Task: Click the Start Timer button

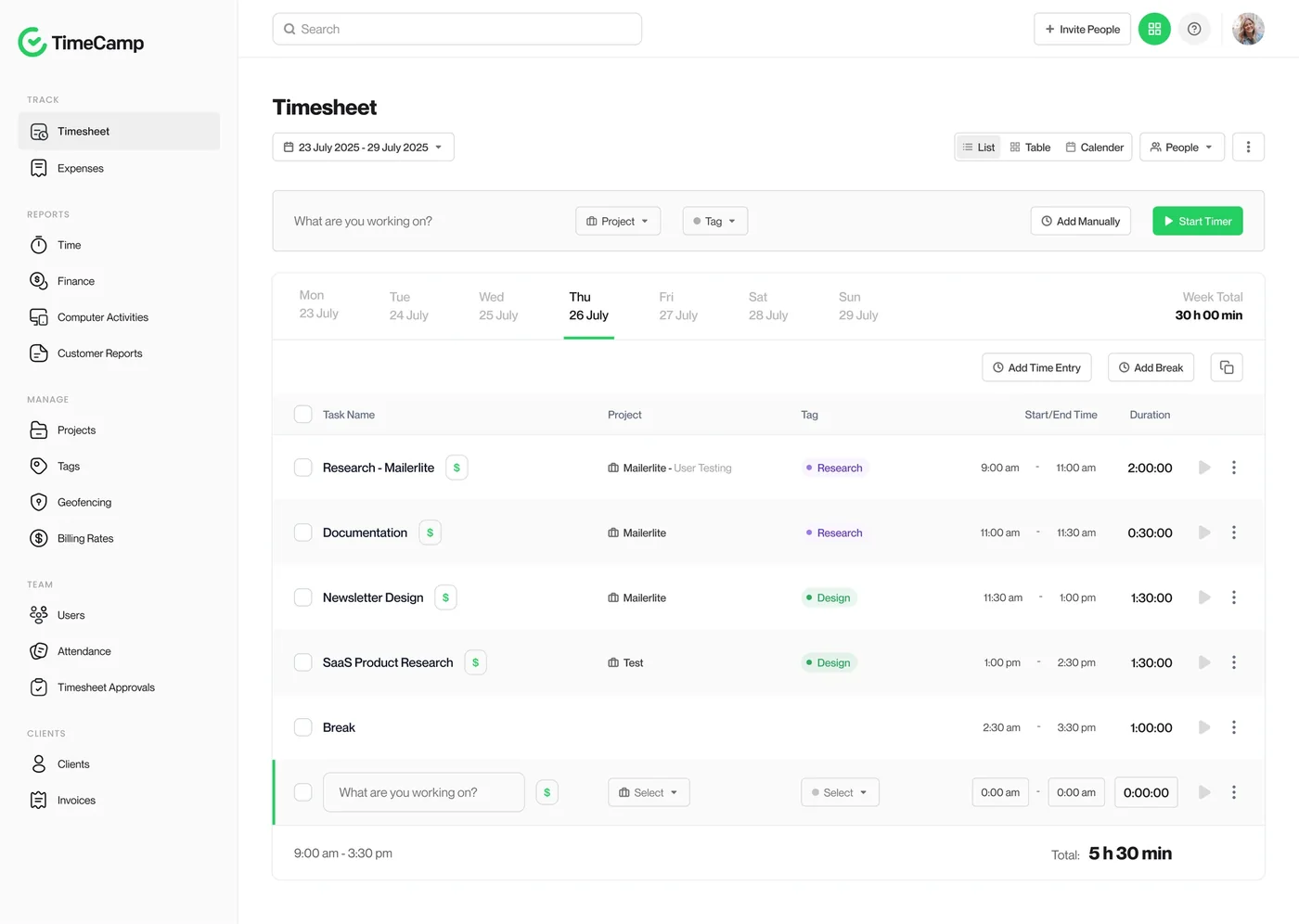Action: (x=1198, y=221)
